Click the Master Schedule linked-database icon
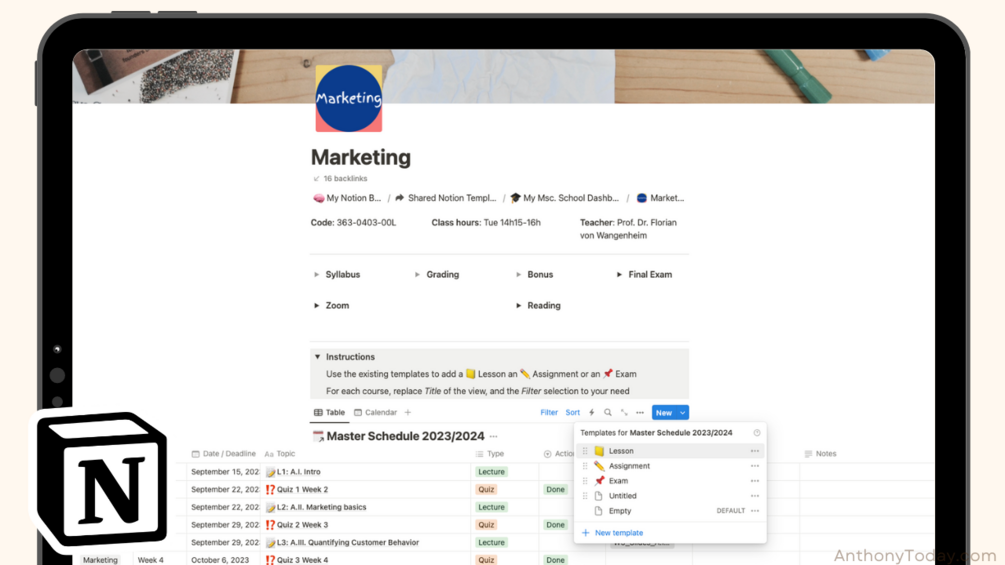Screen dimensions: 1005x565 pos(318,436)
